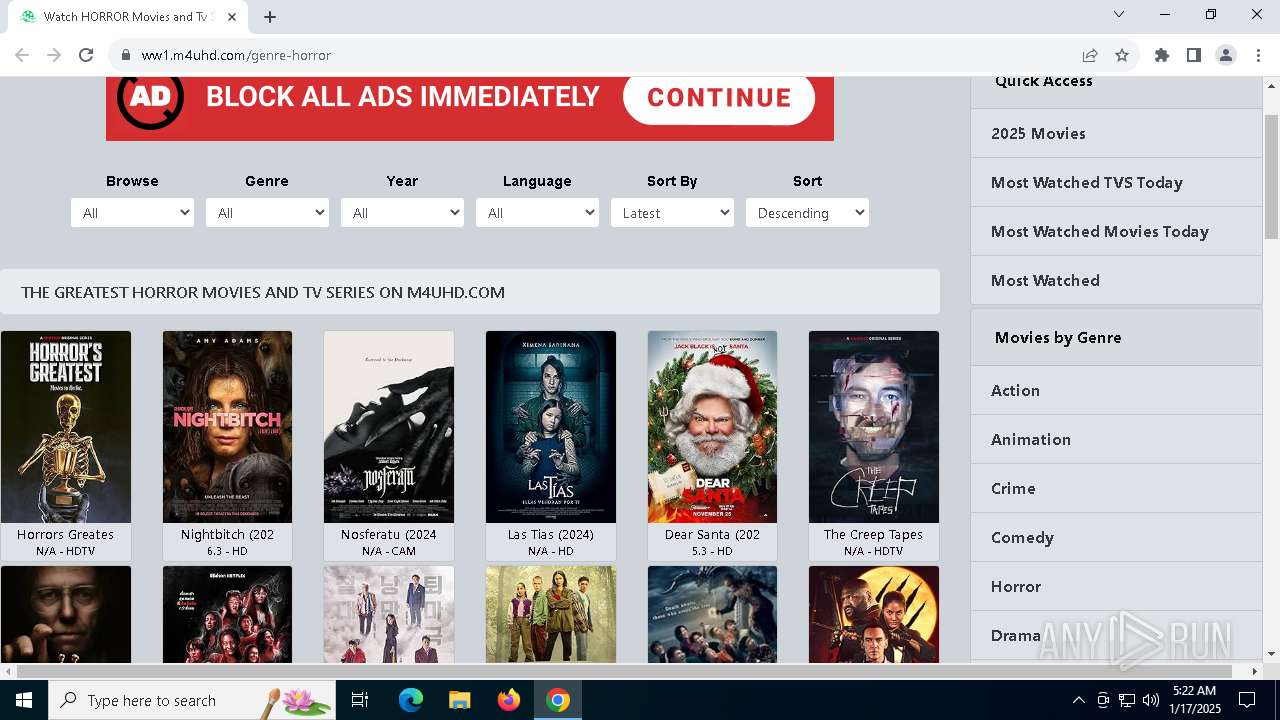Click the forward navigation arrow

pyautogui.click(x=54, y=55)
